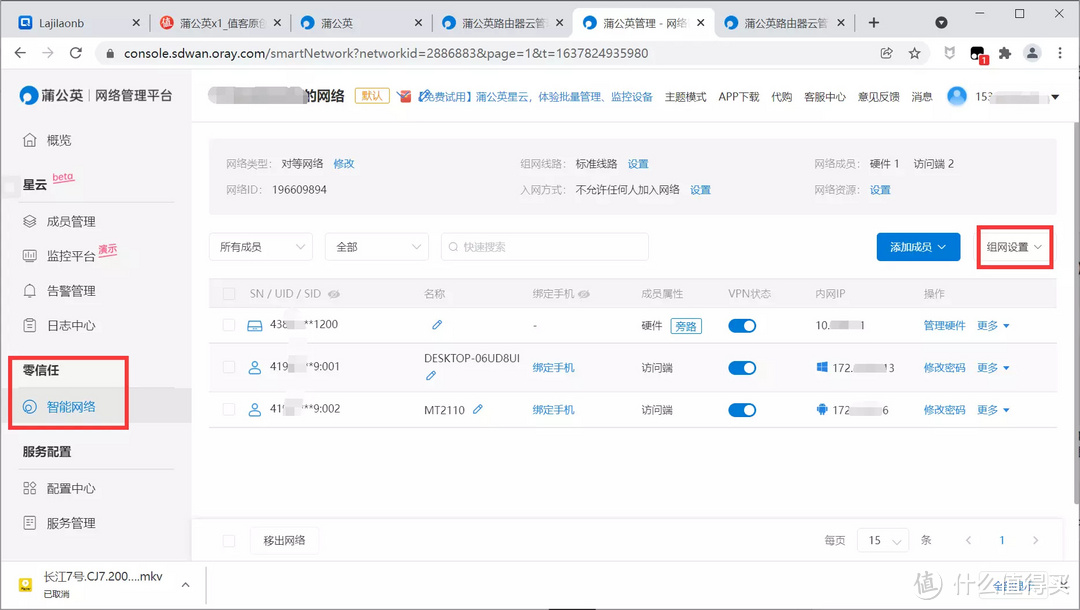Viewport: 1080px width, 610px height.
Task: Open the 更多 dropdown on the MT2110 row
Action: coord(993,409)
